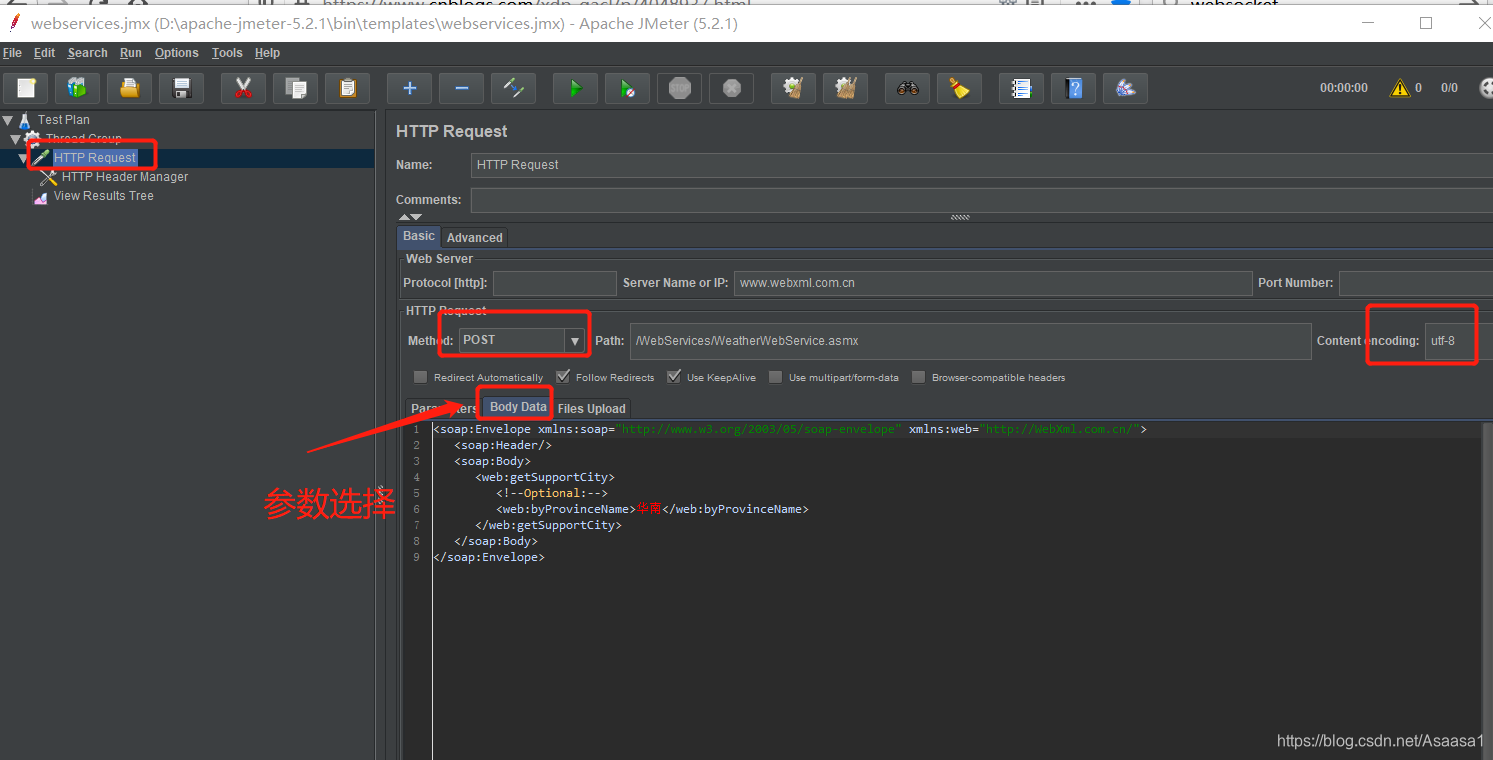Click the Server Name or IP field
The image size is (1493, 760).
tap(993, 283)
